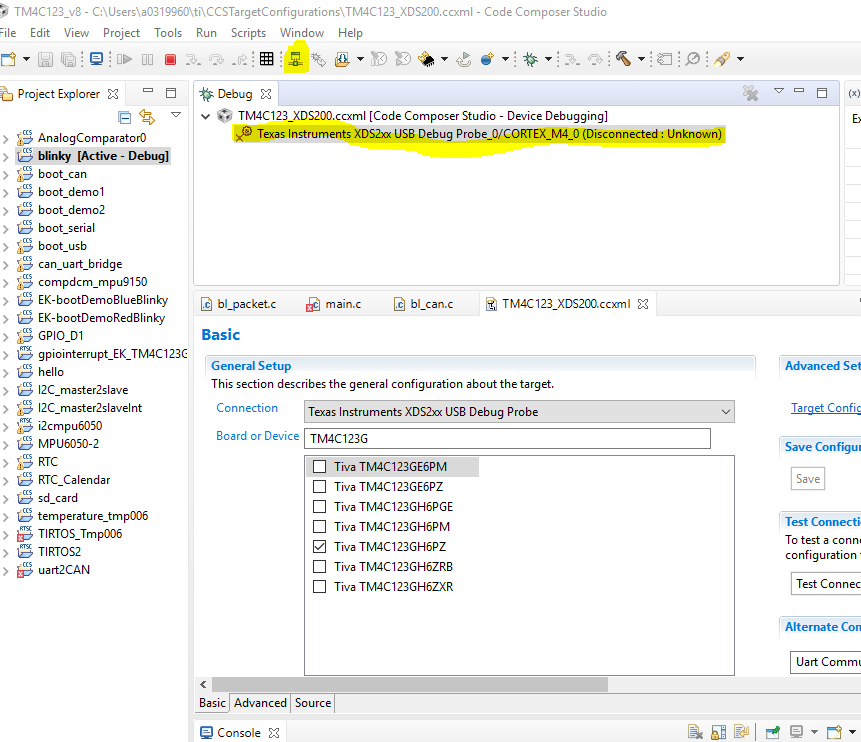This screenshot has width=861, height=742.
Task: Select the temperature_tmp006 project
Action: pyautogui.click(x=93, y=516)
